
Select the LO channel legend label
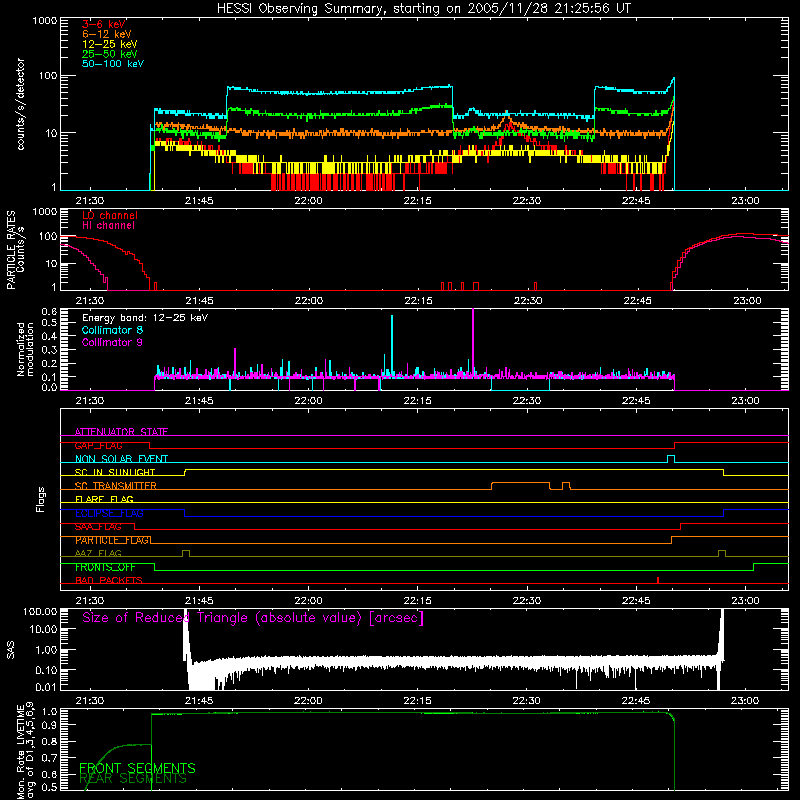pos(110,215)
